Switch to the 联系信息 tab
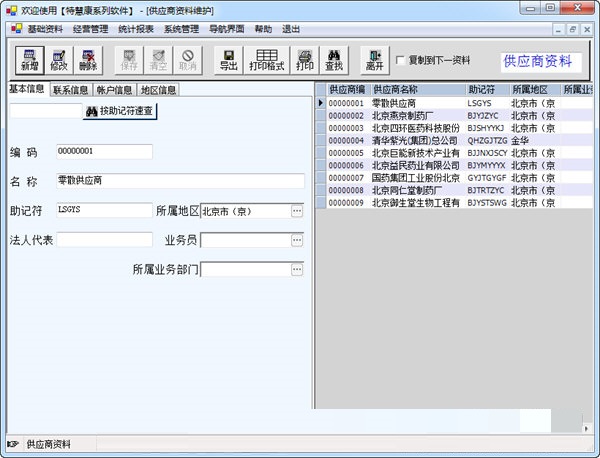Viewport: 600px width, 458px height. point(71,90)
